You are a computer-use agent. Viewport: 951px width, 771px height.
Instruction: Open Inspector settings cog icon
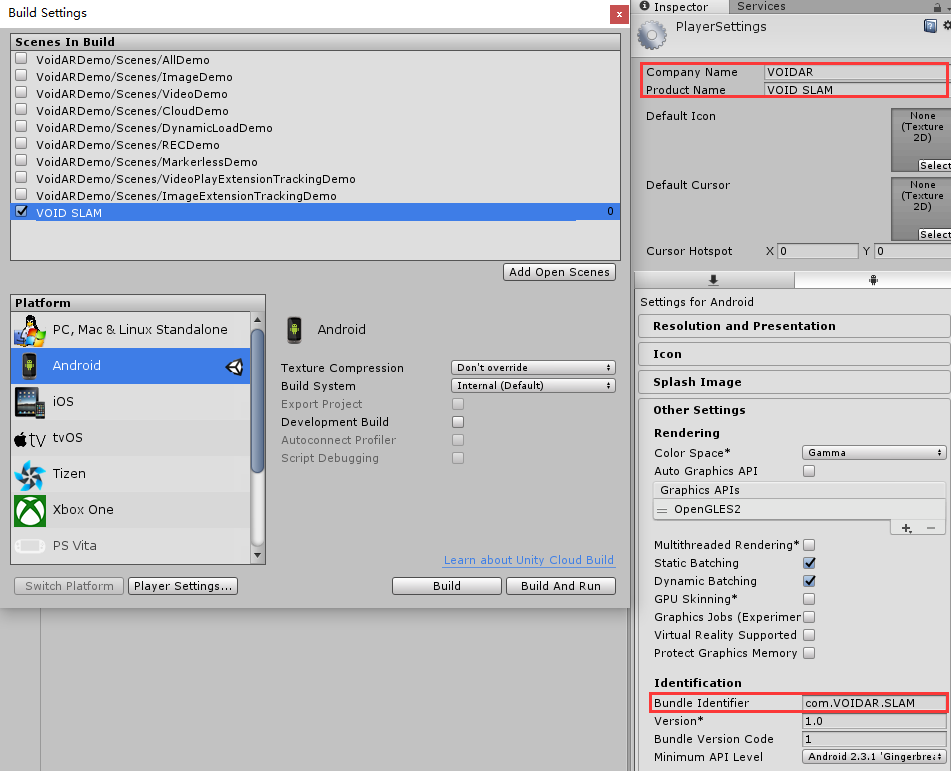click(946, 25)
